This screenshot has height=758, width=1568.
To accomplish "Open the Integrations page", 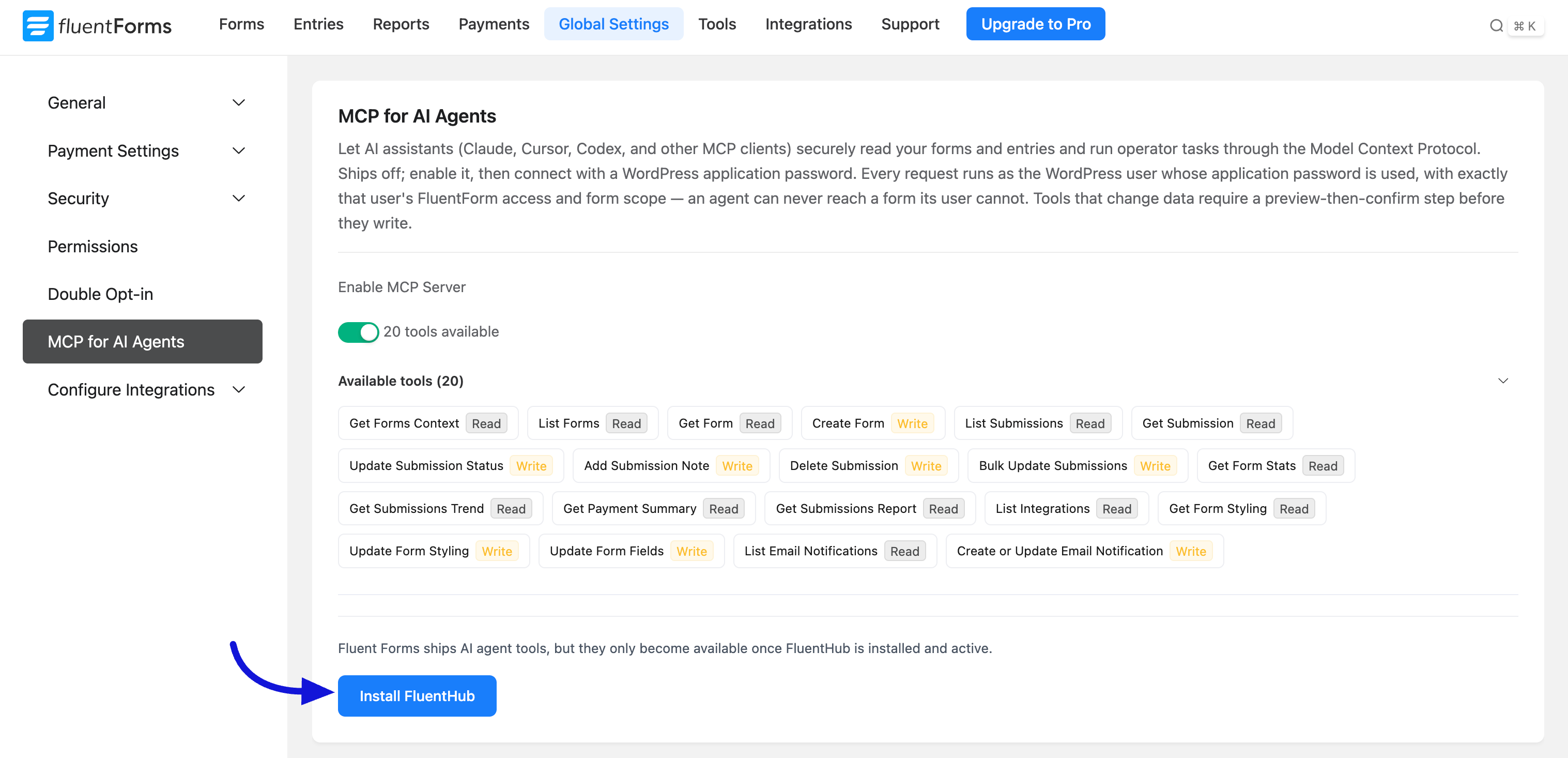I will pos(808,24).
